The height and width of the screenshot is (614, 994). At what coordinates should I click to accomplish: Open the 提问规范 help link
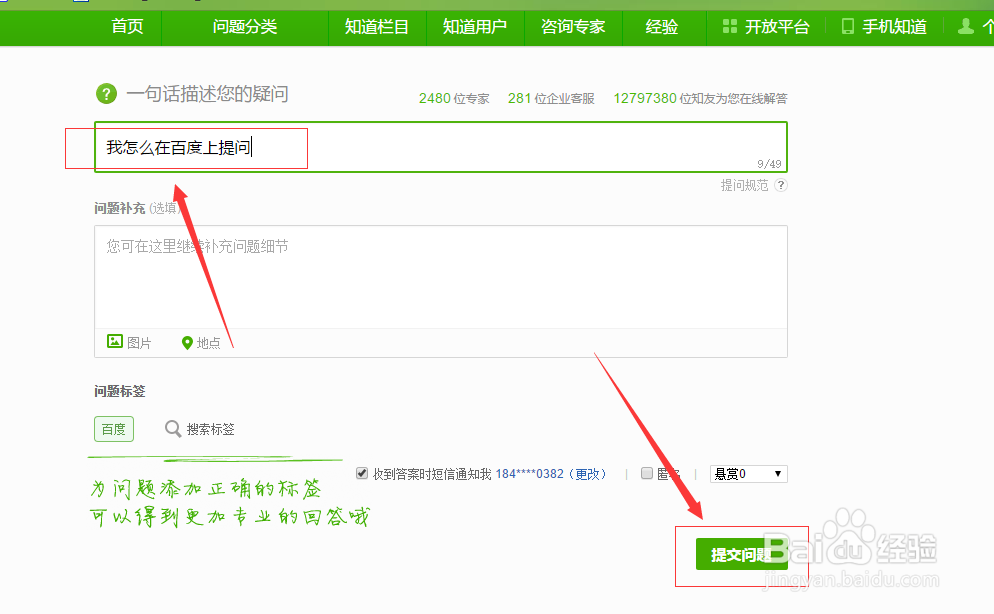point(744,185)
